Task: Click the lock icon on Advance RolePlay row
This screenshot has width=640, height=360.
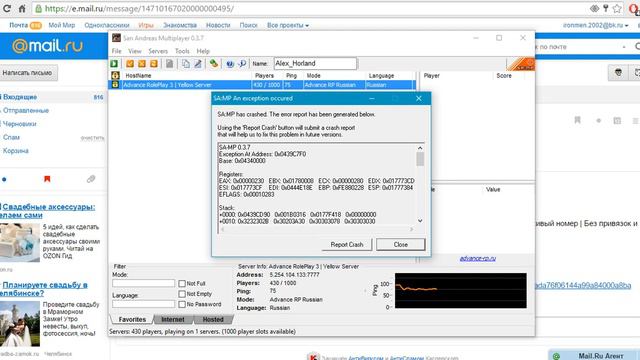Action: coord(116,84)
